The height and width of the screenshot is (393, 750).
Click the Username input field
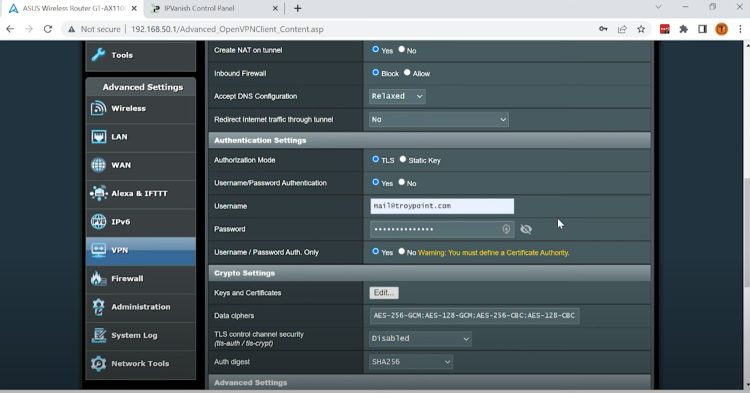click(x=442, y=206)
